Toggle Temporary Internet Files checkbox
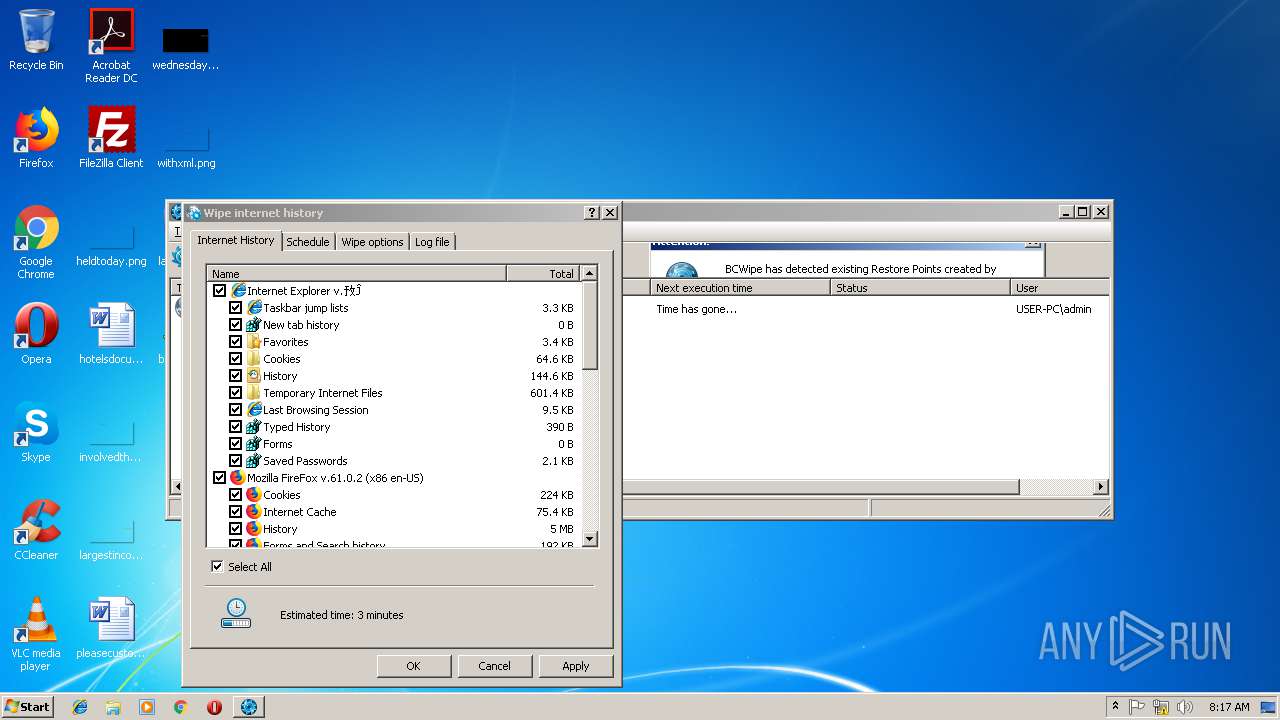Viewport: 1280px width, 720px height. click(x=236, y=393)
